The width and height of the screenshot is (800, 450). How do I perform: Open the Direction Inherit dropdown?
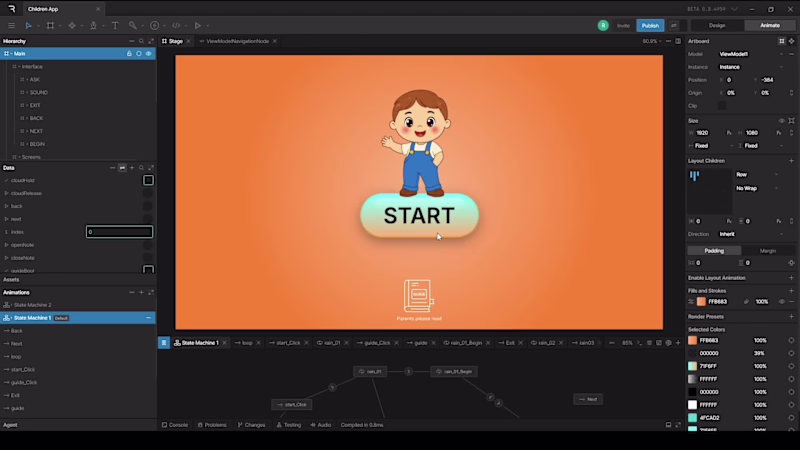[x=750, y=234]
